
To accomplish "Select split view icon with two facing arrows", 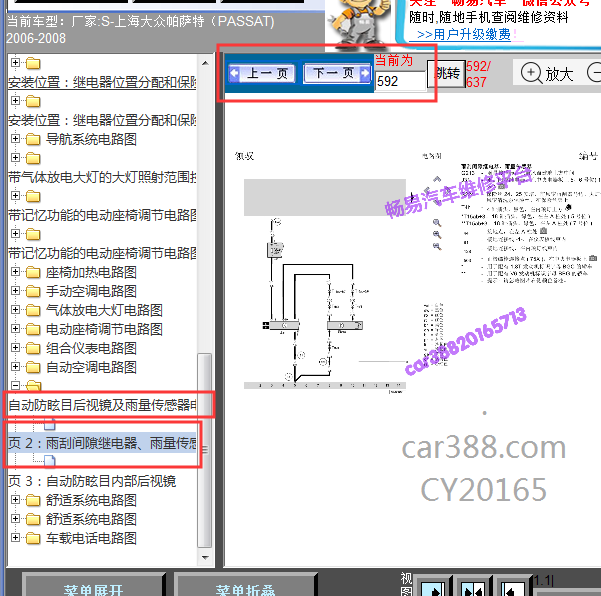I will click(473, 587).
